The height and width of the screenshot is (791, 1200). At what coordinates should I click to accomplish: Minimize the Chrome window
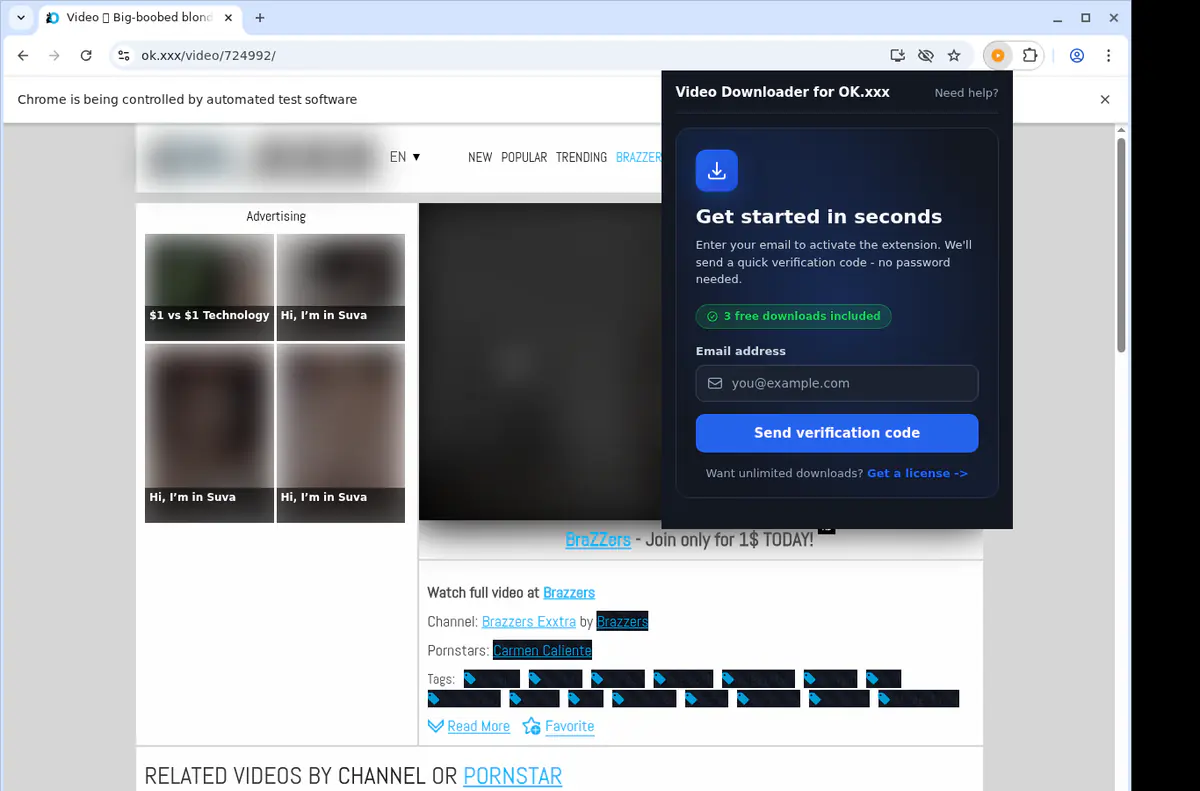coord(1059,18)
